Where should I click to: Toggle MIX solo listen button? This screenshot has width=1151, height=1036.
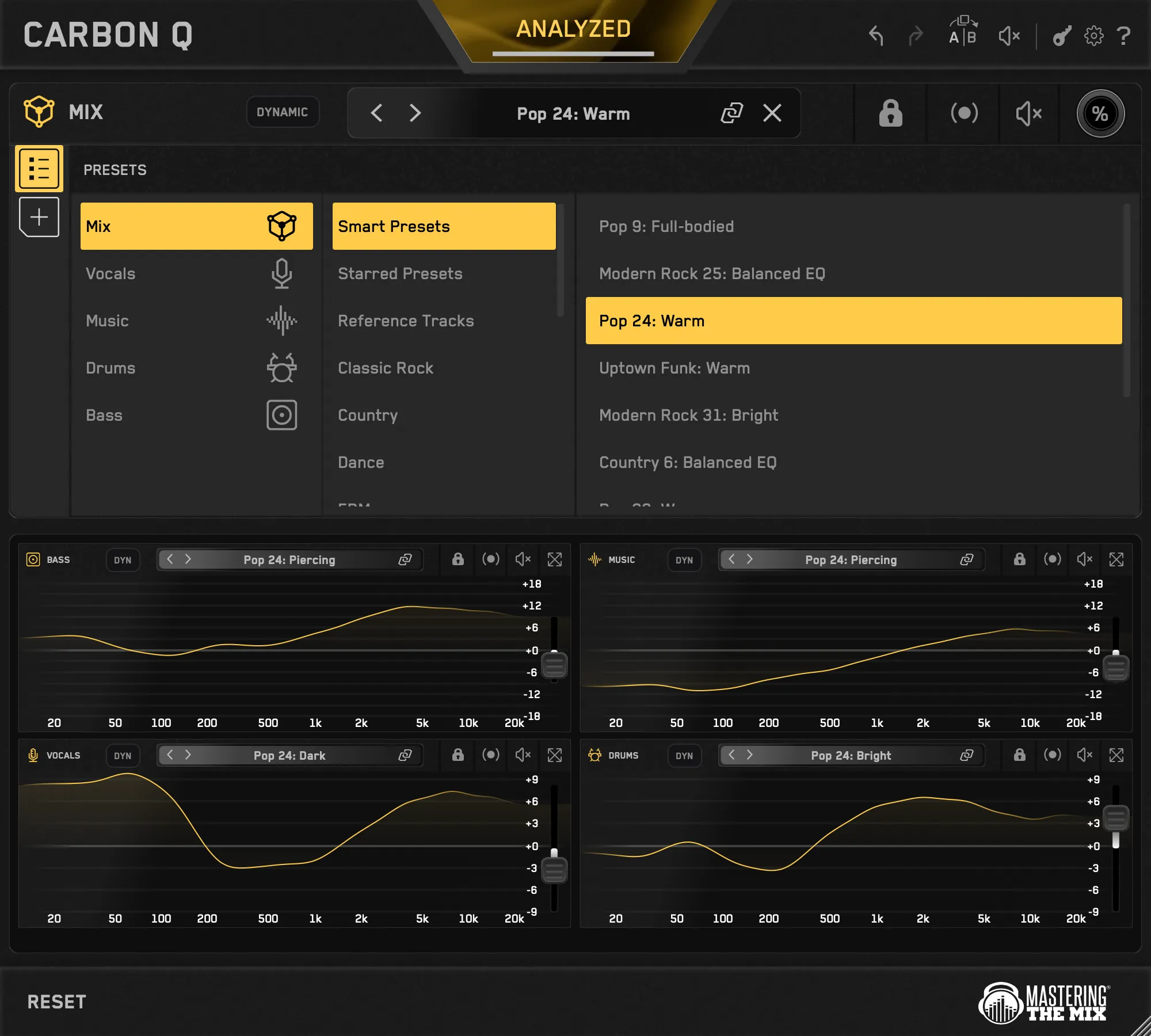(964, 113)
